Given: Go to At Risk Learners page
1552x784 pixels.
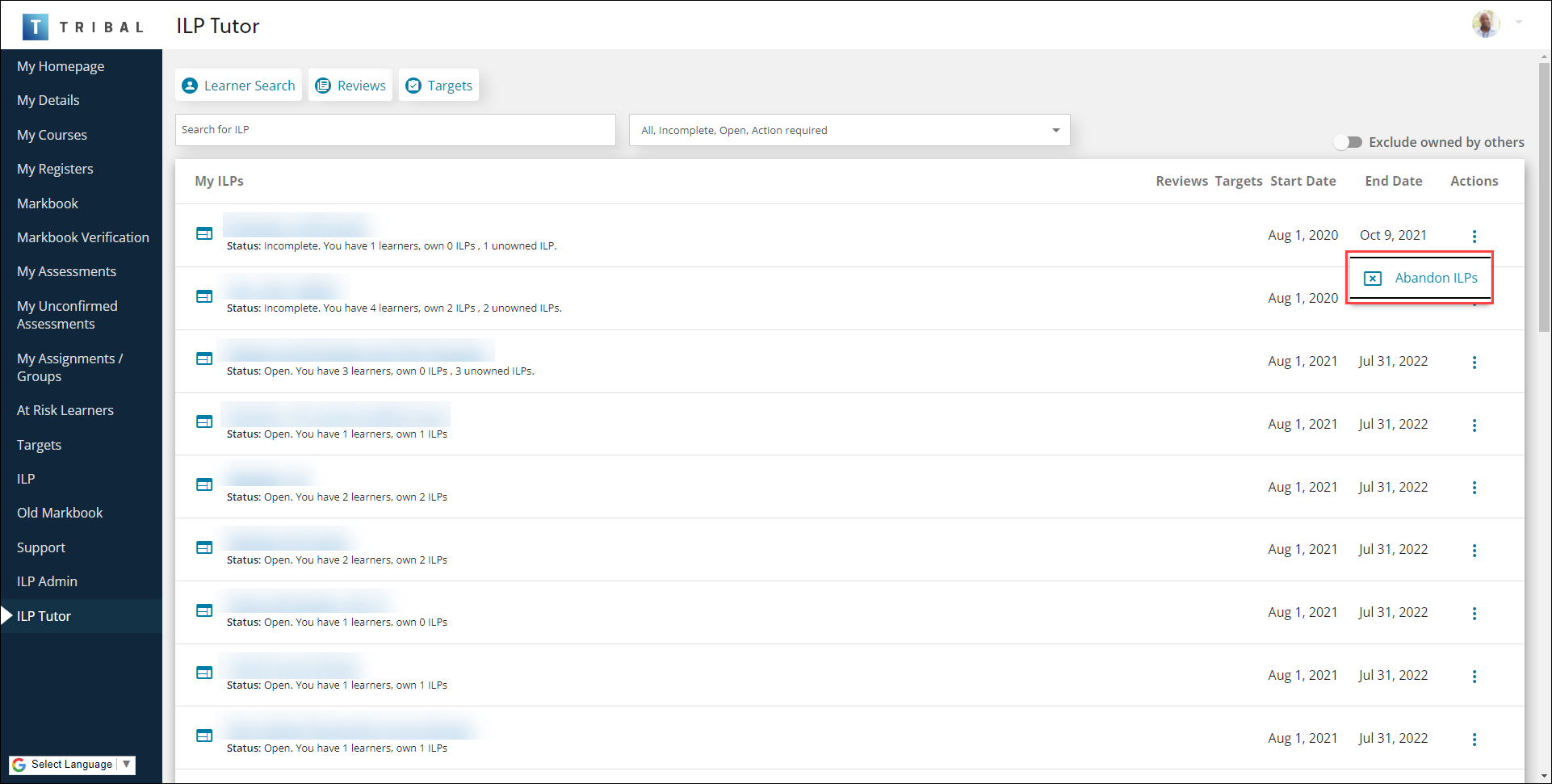Looking at the screenshot, I should 65,410.
